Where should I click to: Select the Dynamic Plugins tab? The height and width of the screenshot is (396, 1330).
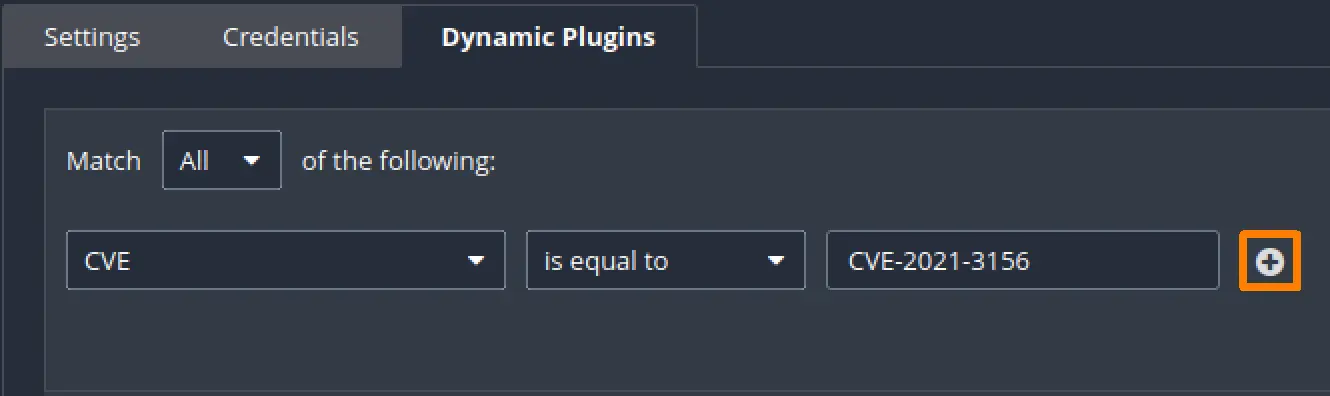click(548, 38)
